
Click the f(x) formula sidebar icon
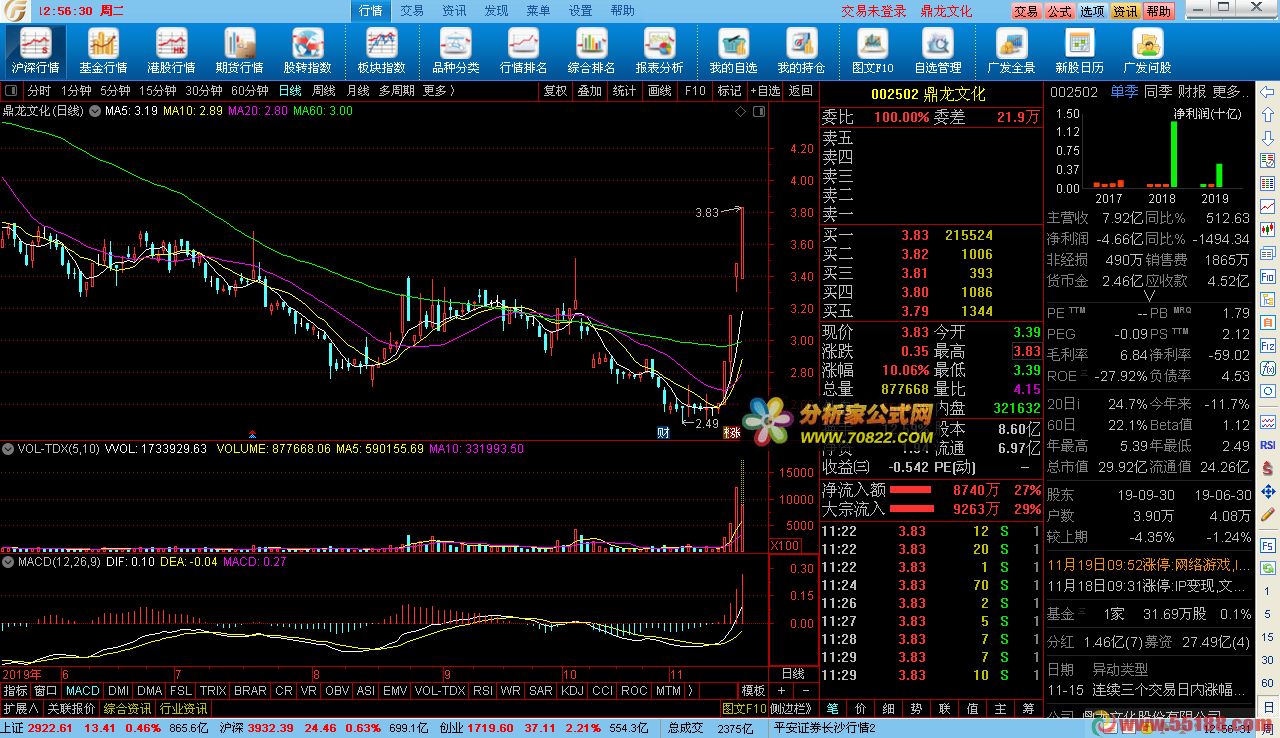(x=1267, y=368)
